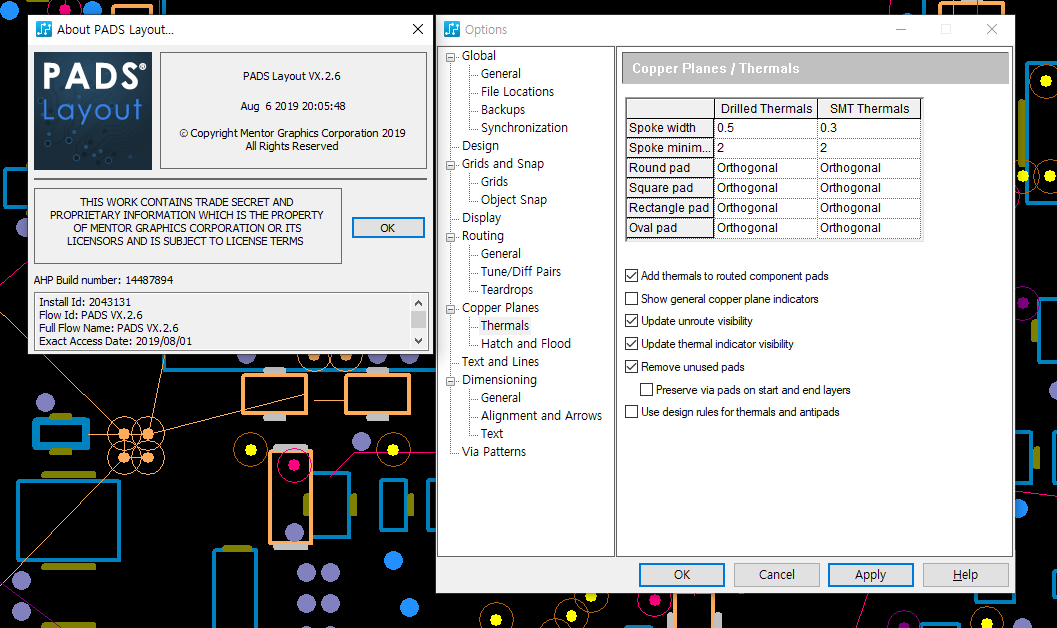Close the About PADS Layout dialog
This screenshot has height=628, width=1057.
point(418,29)
